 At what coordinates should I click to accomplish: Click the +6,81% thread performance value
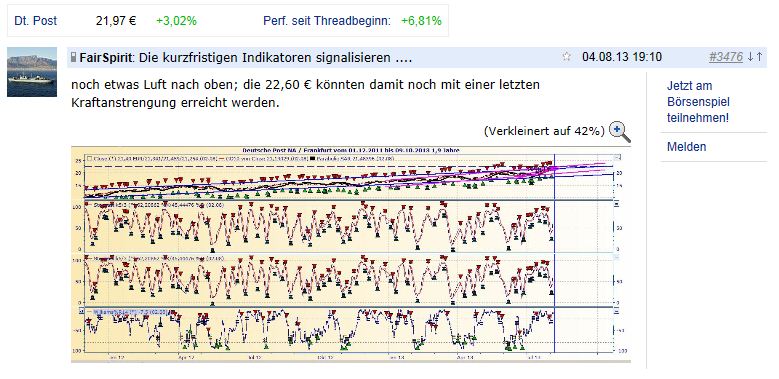pos(421,21)
